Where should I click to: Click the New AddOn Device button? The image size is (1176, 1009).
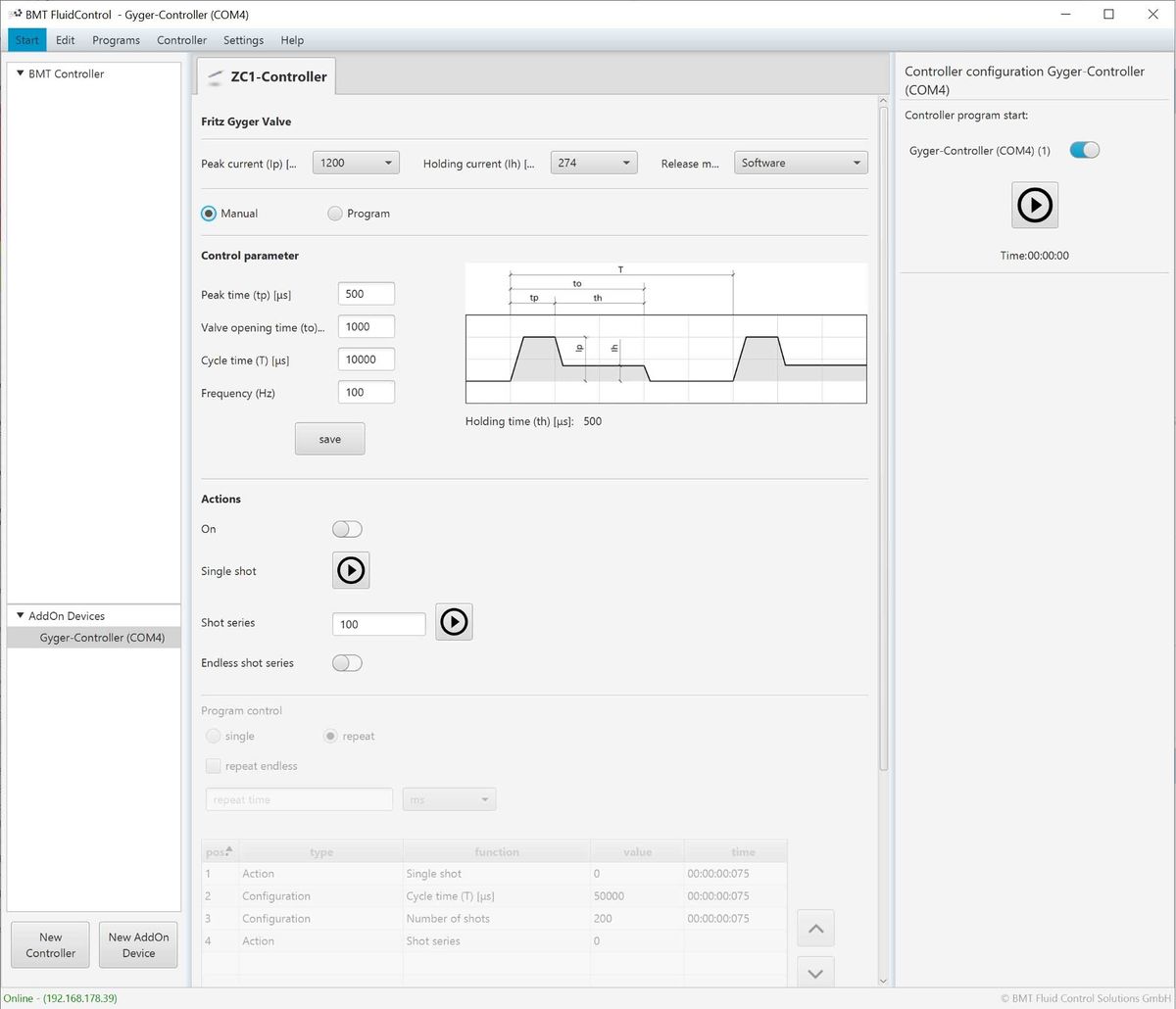click(138, 945)
